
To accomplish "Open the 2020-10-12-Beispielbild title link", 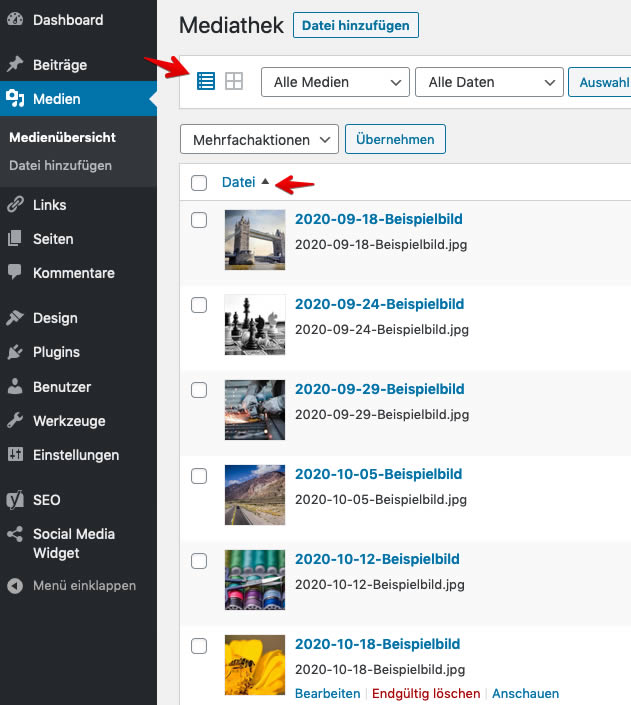I will click(x=377, y=559).
